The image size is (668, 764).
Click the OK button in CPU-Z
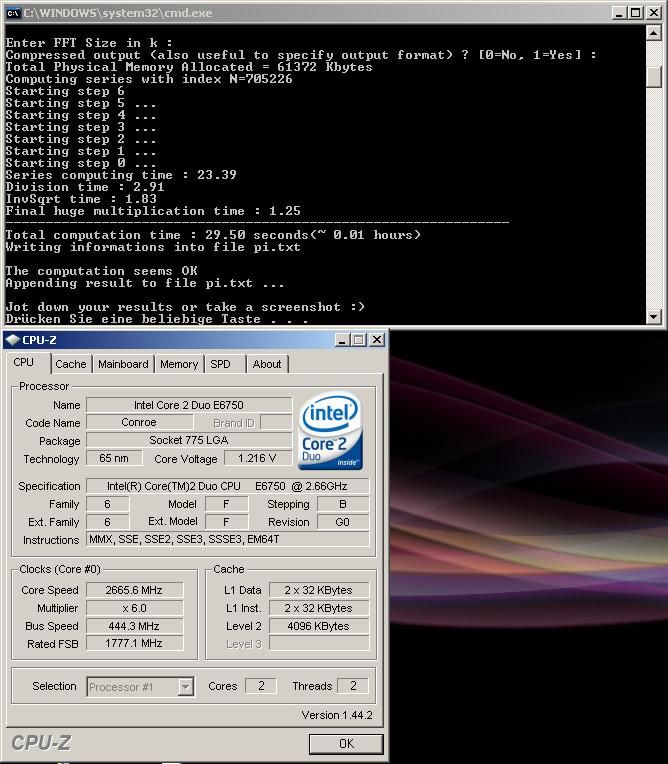(x=346, y=744)
